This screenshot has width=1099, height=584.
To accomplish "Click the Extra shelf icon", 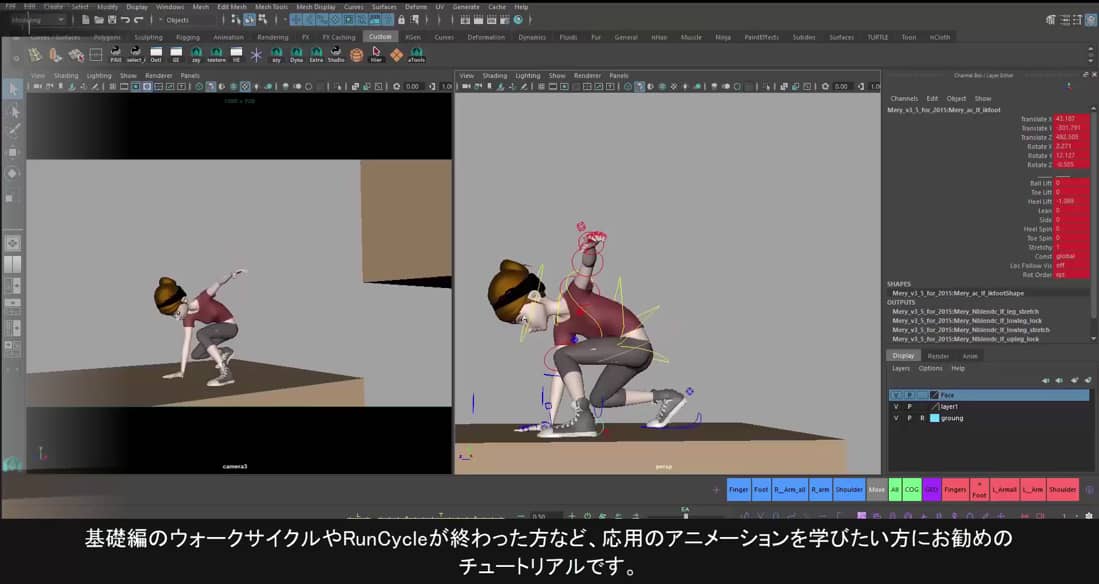I will click(316, 54).
